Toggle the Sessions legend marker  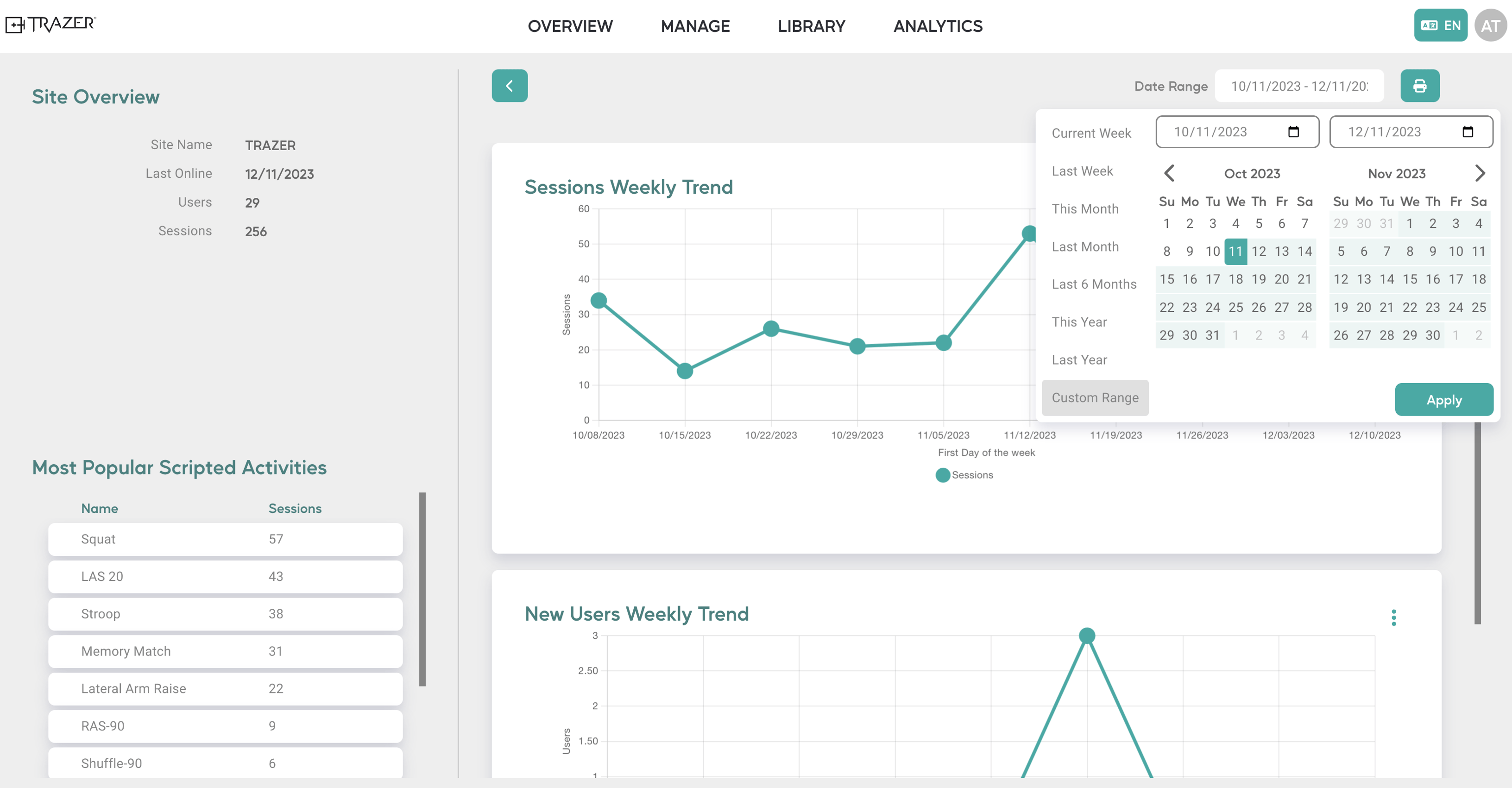pos(943,475)
